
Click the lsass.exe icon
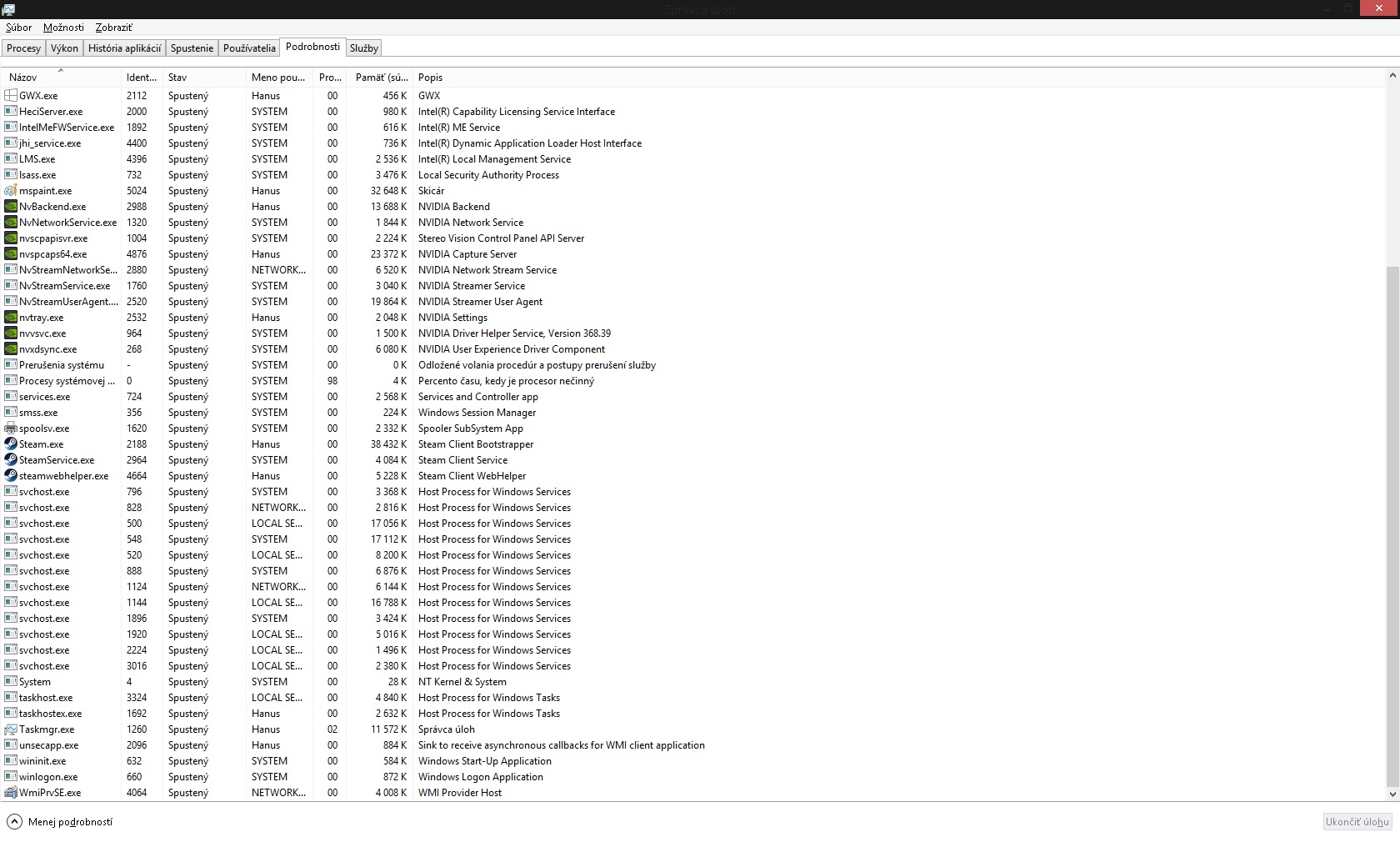tap(11, 175)
